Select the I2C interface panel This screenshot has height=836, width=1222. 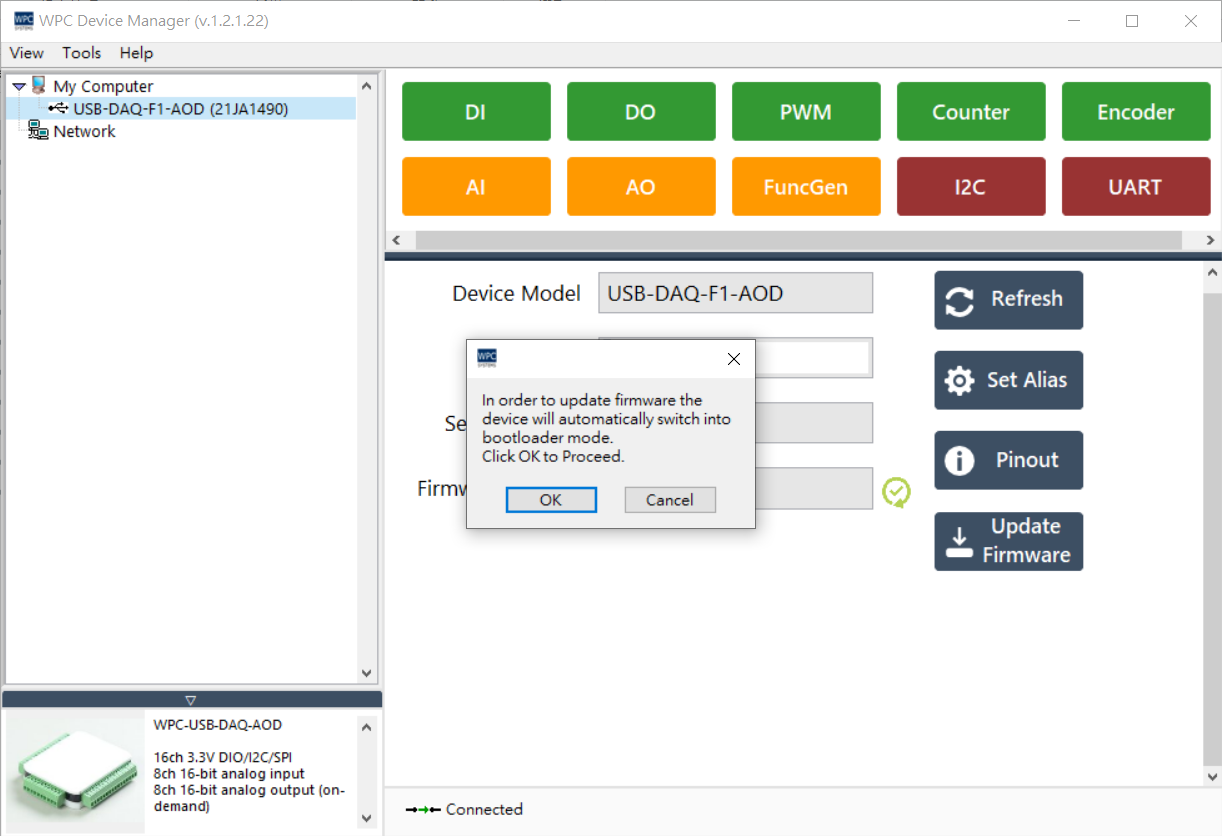[x=971, y=186]
